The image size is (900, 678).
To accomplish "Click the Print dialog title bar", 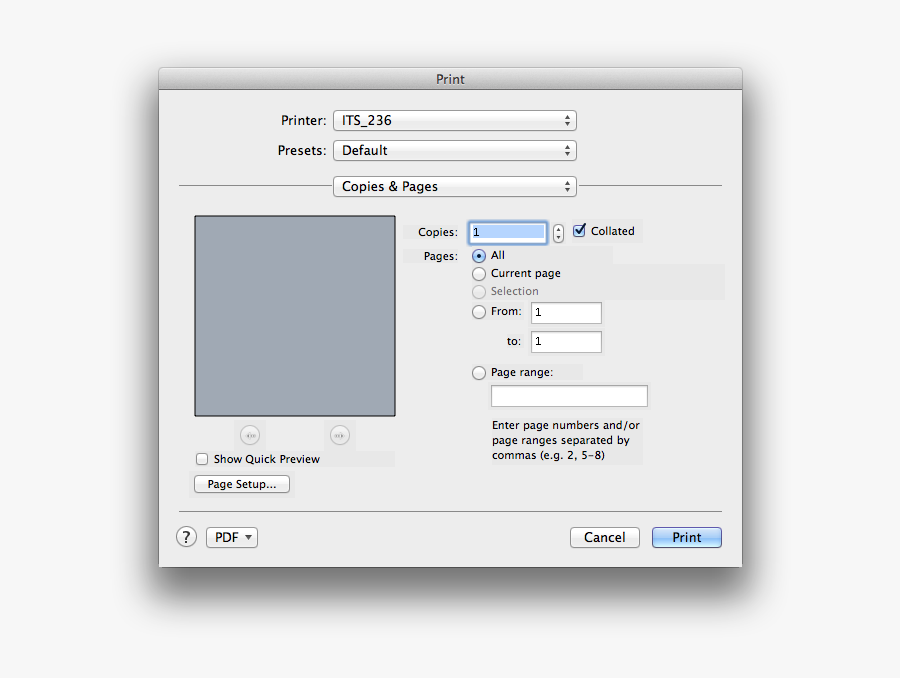I will click(x=451, y=79).
